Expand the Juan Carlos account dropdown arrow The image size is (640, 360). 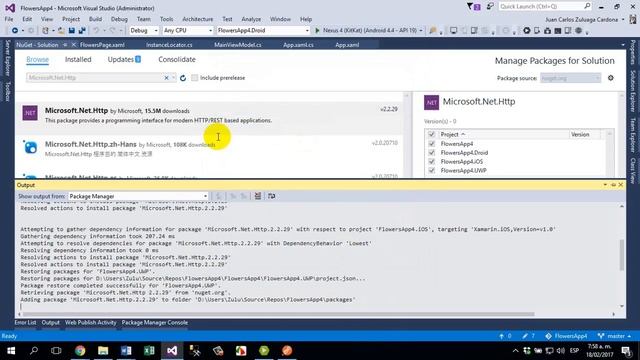tap(623, 20)
